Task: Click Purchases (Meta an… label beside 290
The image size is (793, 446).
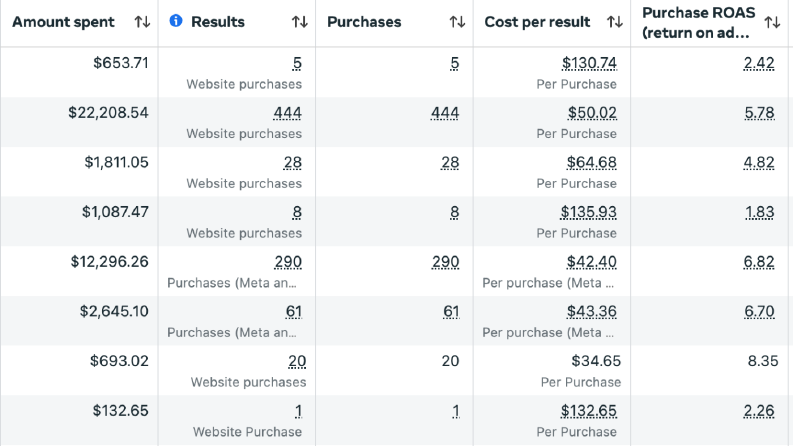Action: [x=232, y=283]
